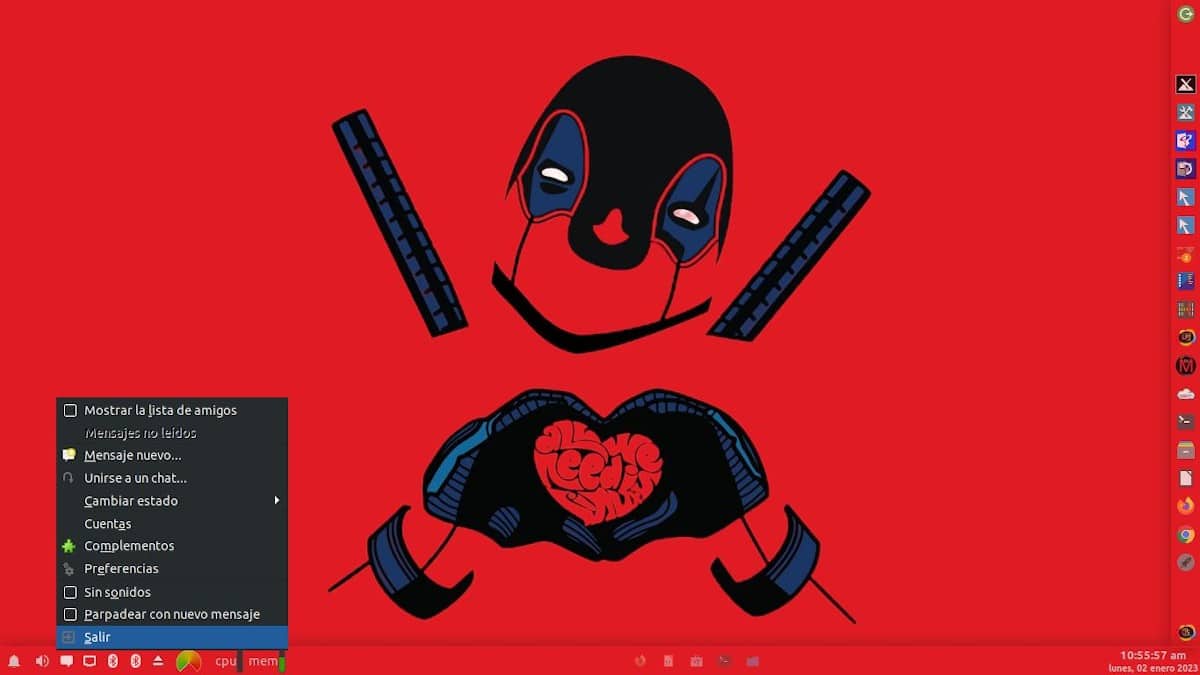
Task: Open the white cloud icon in side panel
Action: pyautogui.click(x=1186, y=393)
